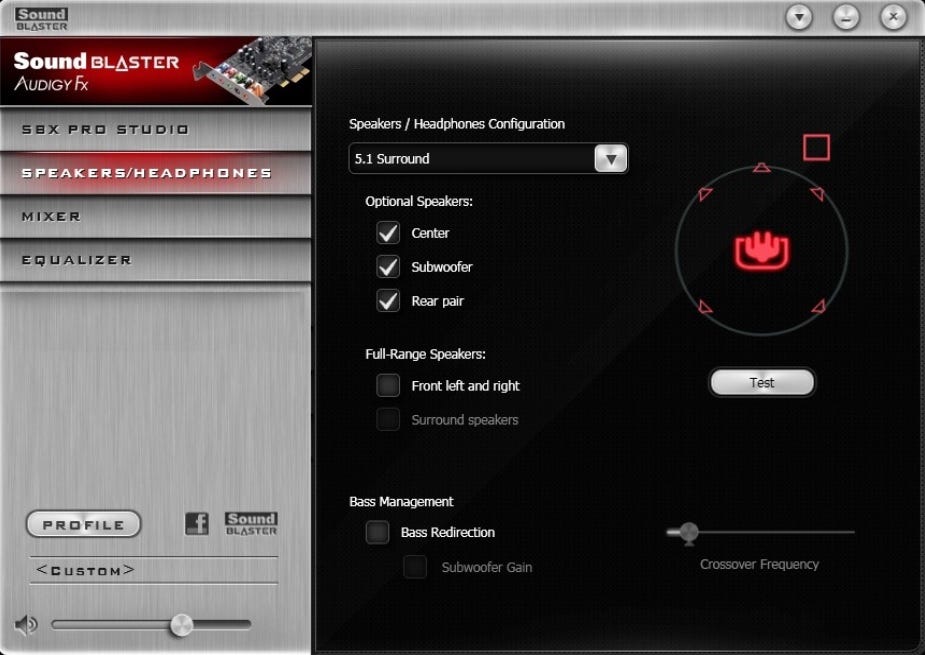Image resolution: width=925 pixels, height=655 pixels.
Task: Click the Sound Blaster Audigy Fx banner
Action: pyautogui.click(x=156, y=71)
